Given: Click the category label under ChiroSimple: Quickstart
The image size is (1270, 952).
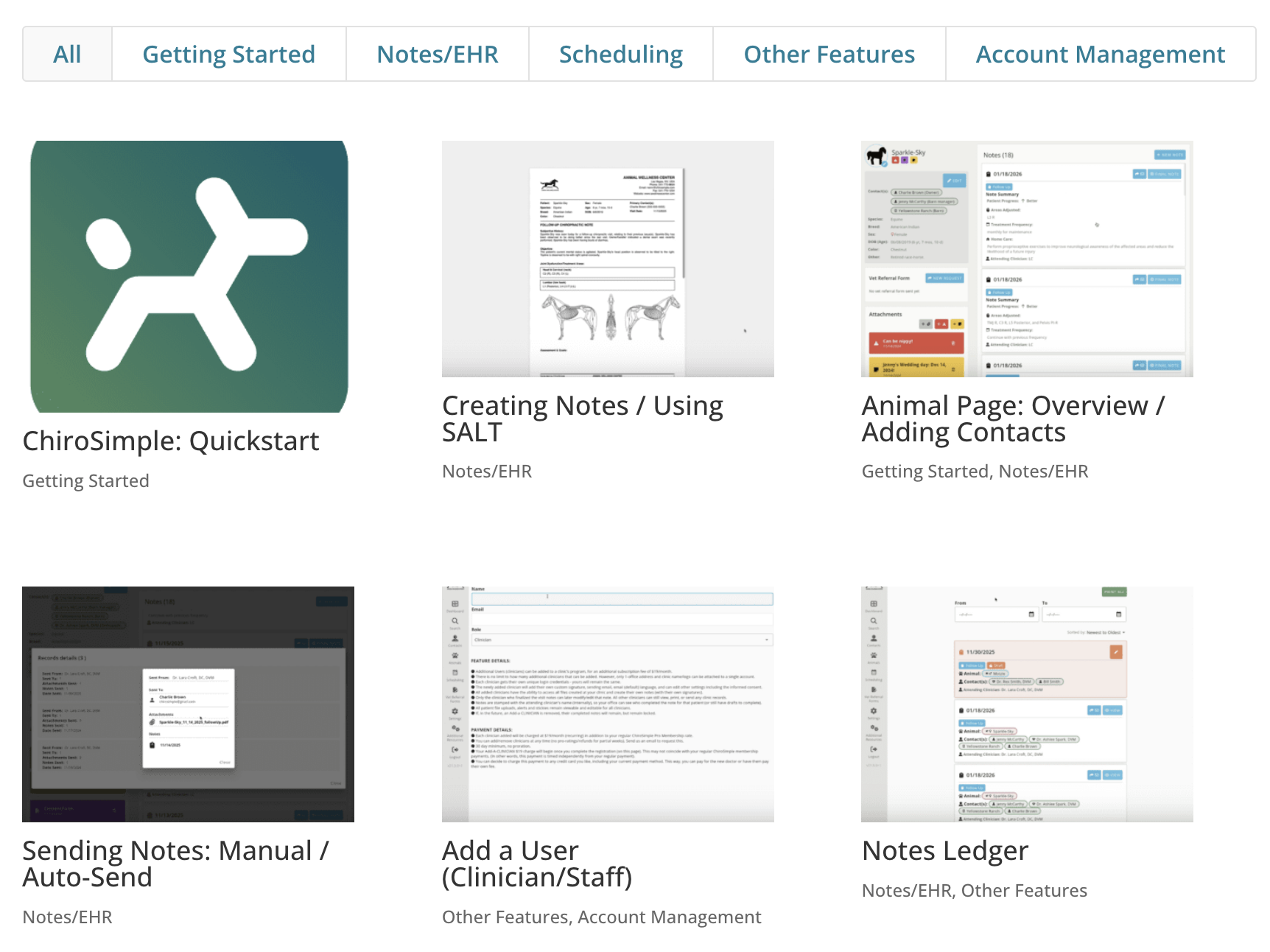Looking at the screenshot, I should pyautogui.click(x=85, y=481).
